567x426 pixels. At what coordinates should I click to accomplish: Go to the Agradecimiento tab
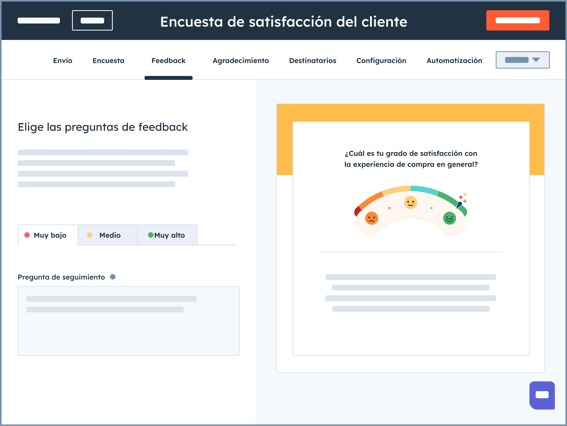pos(241,61)
